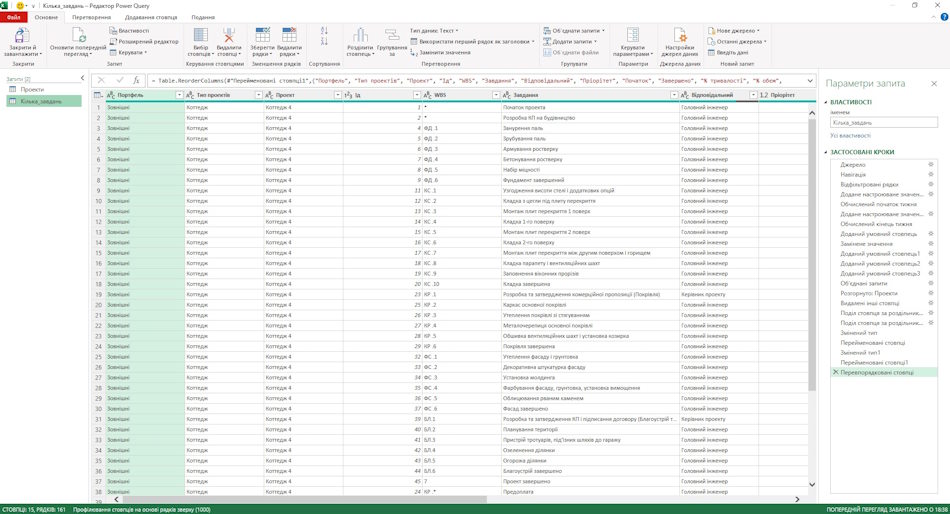Click the Групування за icon
Viewport: 950px width, 514px height.
click(x=392, y=35)
